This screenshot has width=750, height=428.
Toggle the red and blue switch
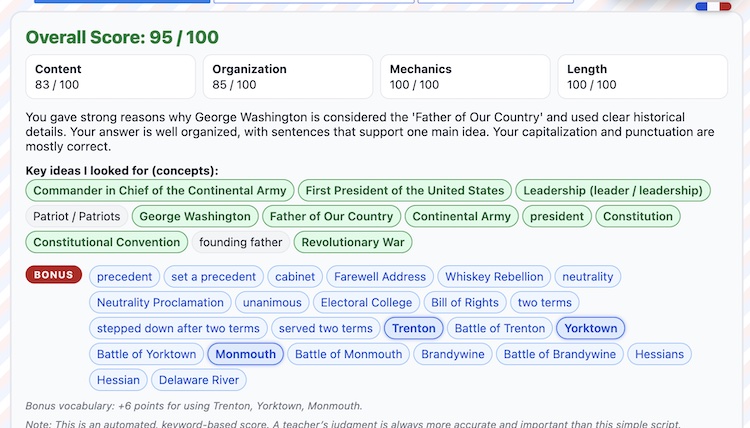714,7
